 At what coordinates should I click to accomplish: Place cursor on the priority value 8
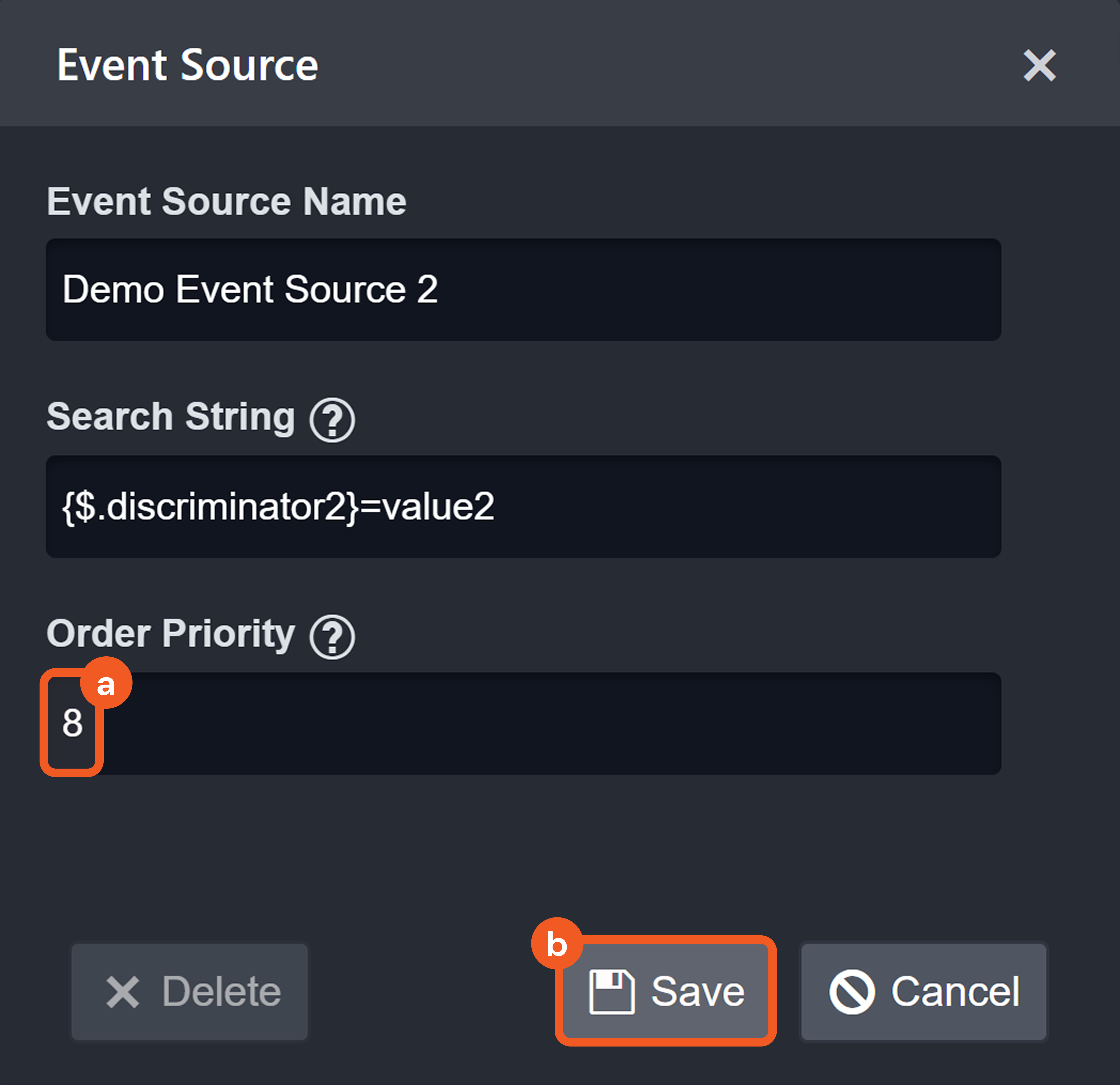click(73, 723)
